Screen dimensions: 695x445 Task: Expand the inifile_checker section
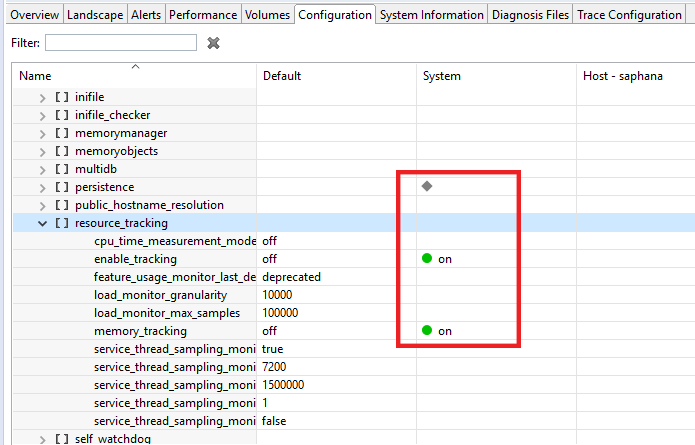[42, 115]
